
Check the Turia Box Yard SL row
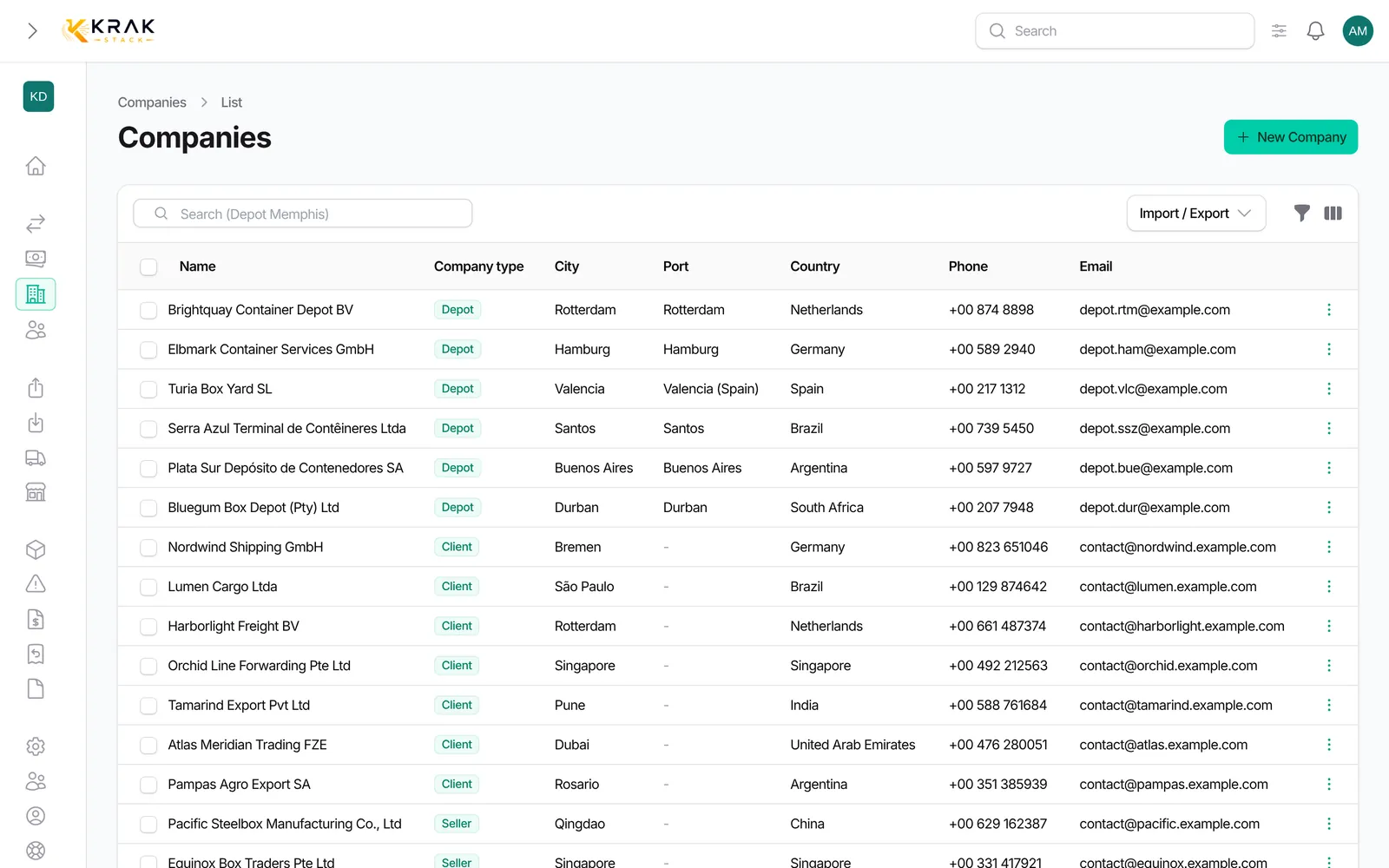pyautogui.click(x=148, y=389)
